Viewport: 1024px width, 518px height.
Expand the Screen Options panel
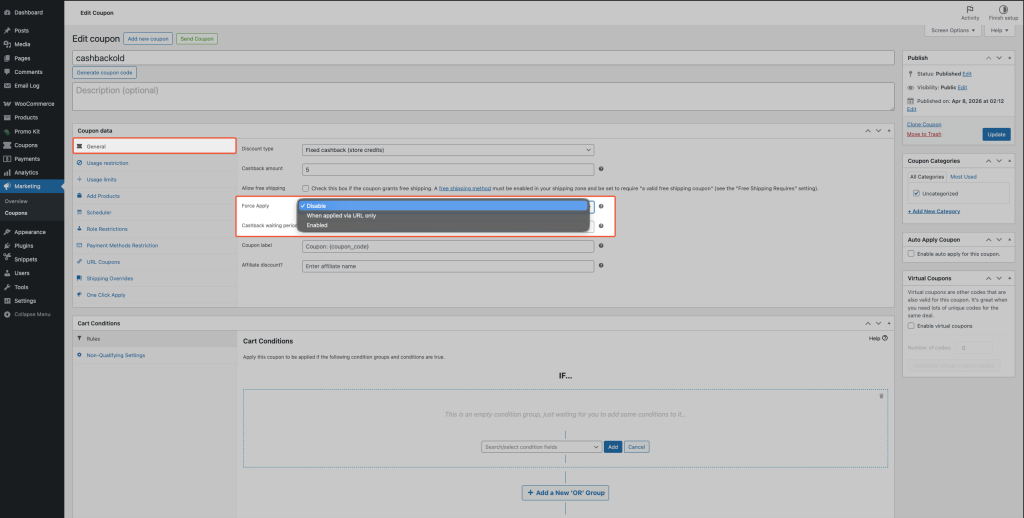(953, 31)
